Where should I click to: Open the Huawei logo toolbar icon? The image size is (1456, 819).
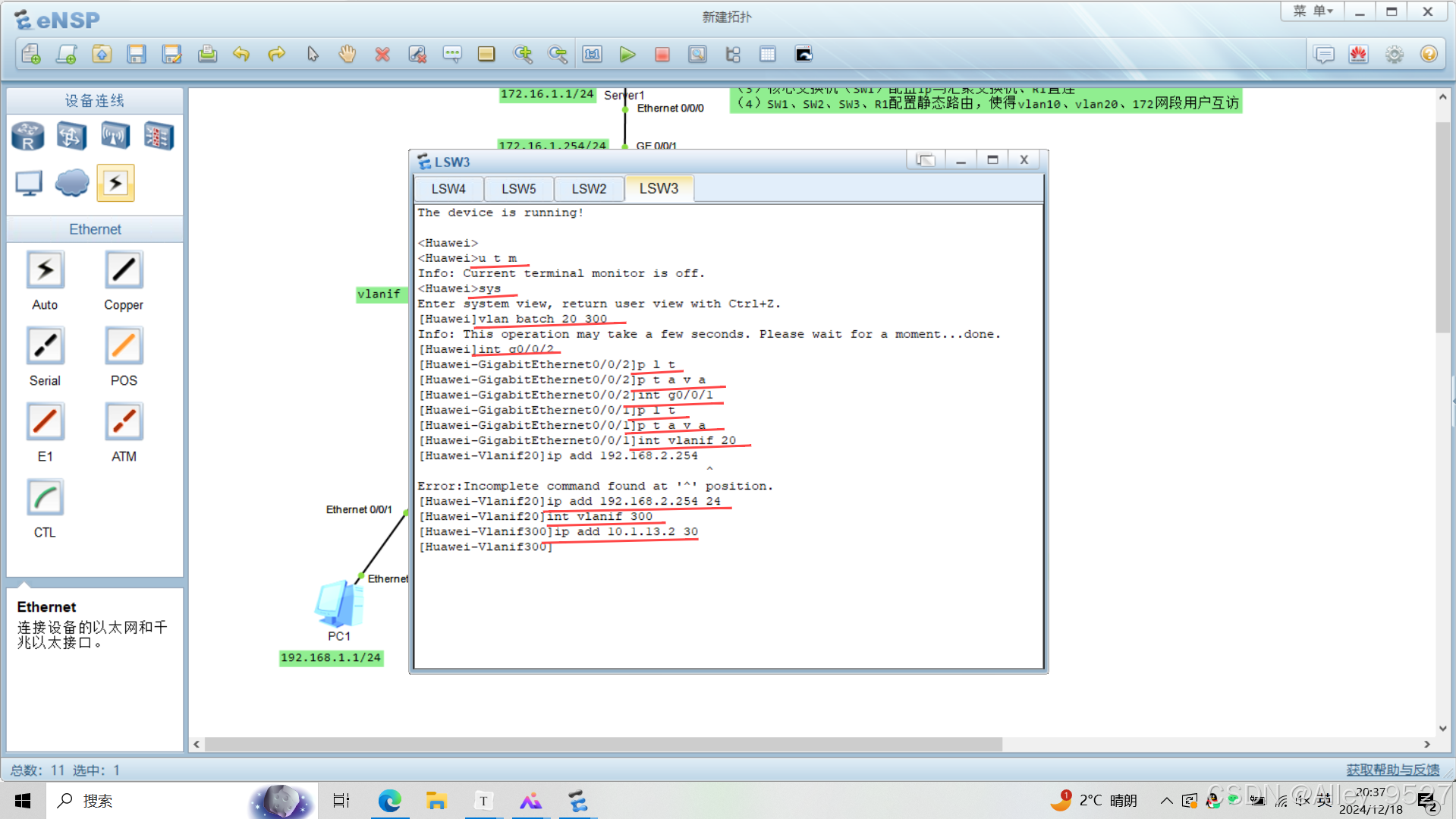point(1358,54)
